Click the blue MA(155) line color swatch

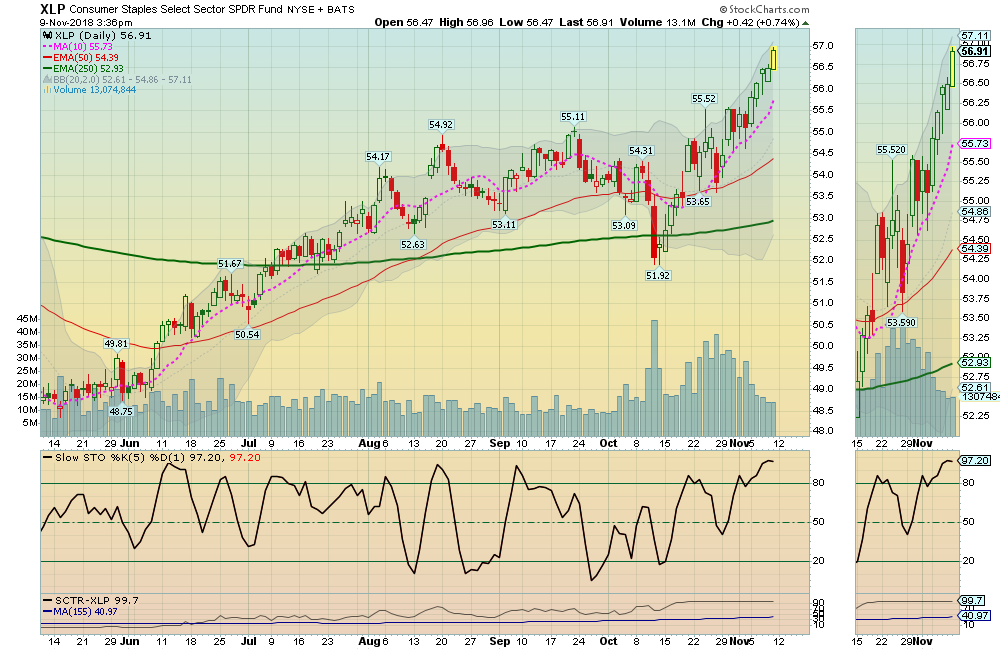coord(46,611)
